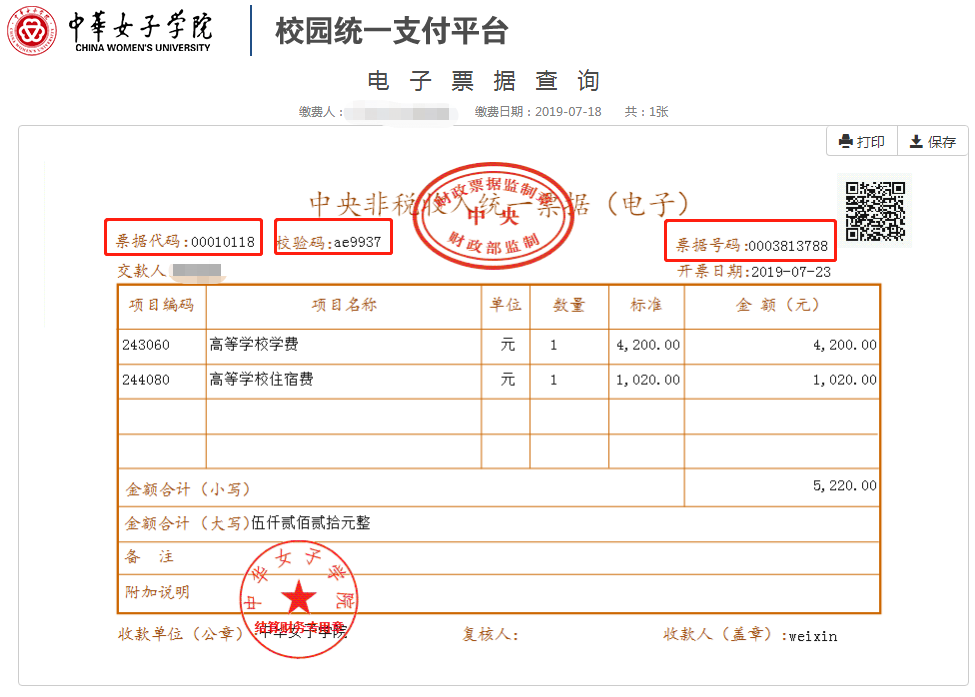Click the 开票日期 2019-07-23 text
This screenshot has width=975, height=697.
[754, 271]
